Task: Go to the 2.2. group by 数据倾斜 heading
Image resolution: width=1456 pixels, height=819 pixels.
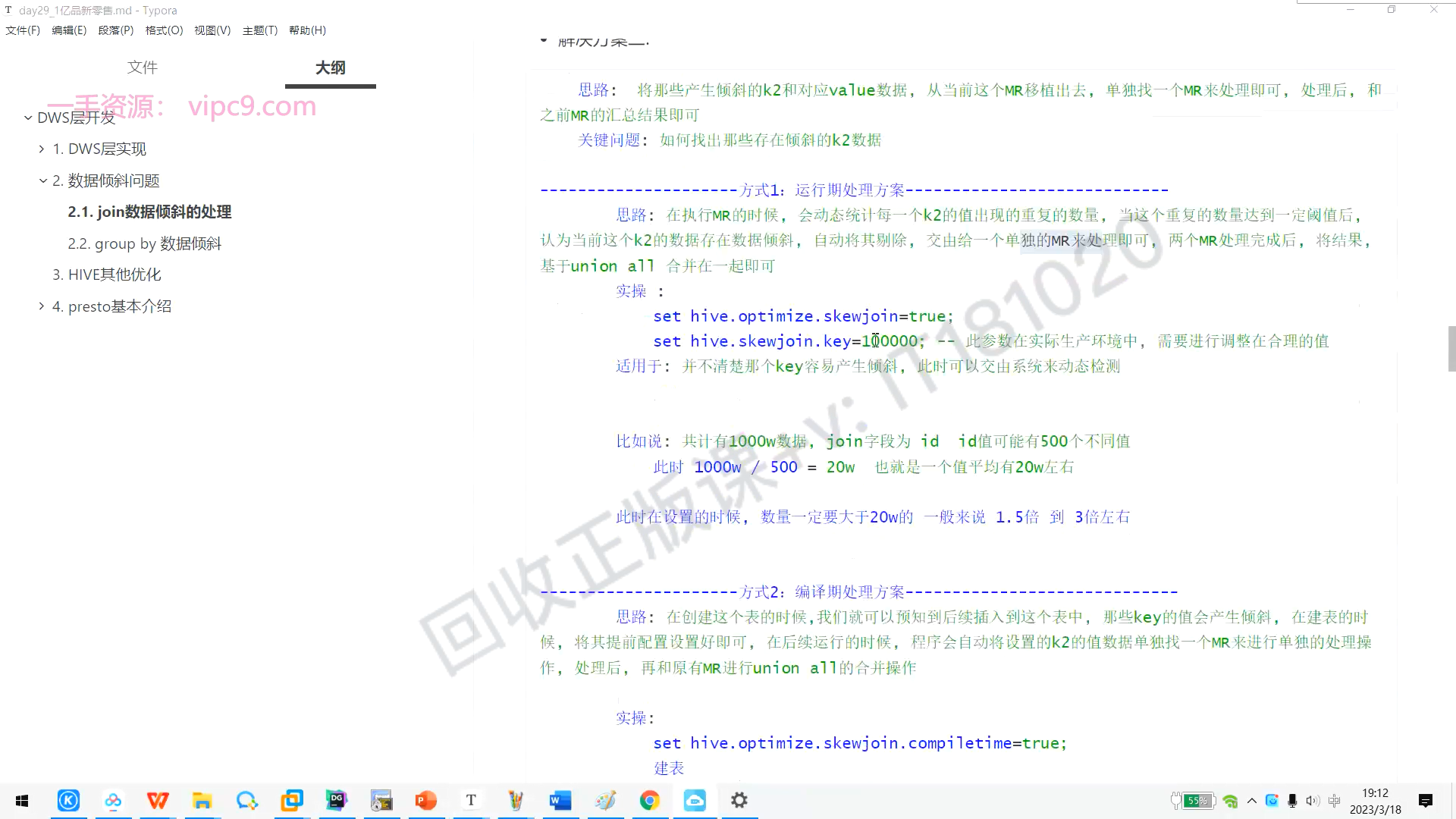Action: pyautogui.click(x=144, y=243)
